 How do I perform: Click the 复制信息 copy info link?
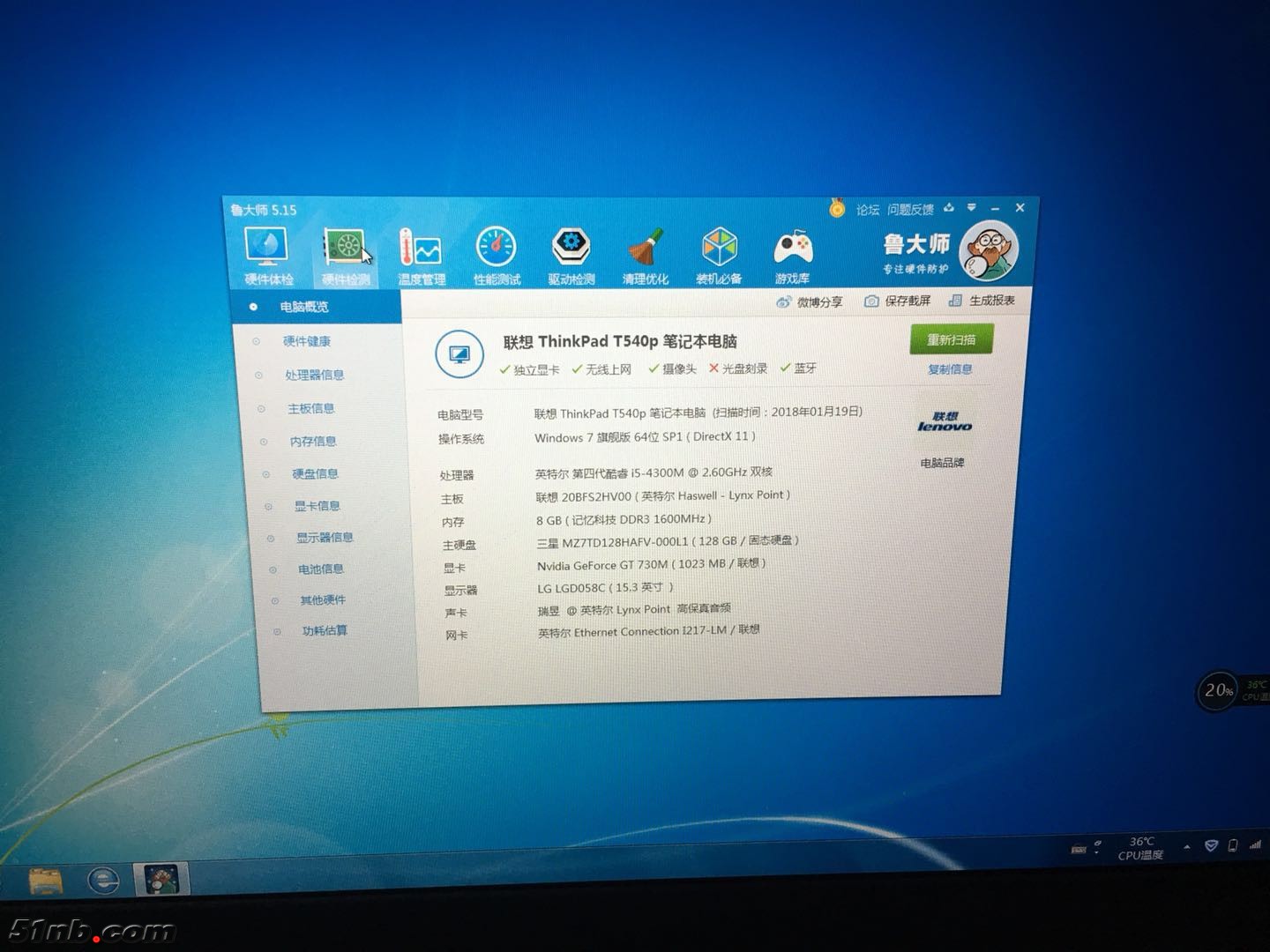950,369
